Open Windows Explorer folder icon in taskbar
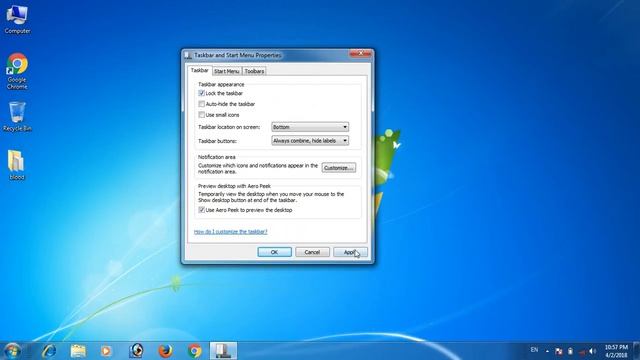640x360 pixels. (78, 351)
